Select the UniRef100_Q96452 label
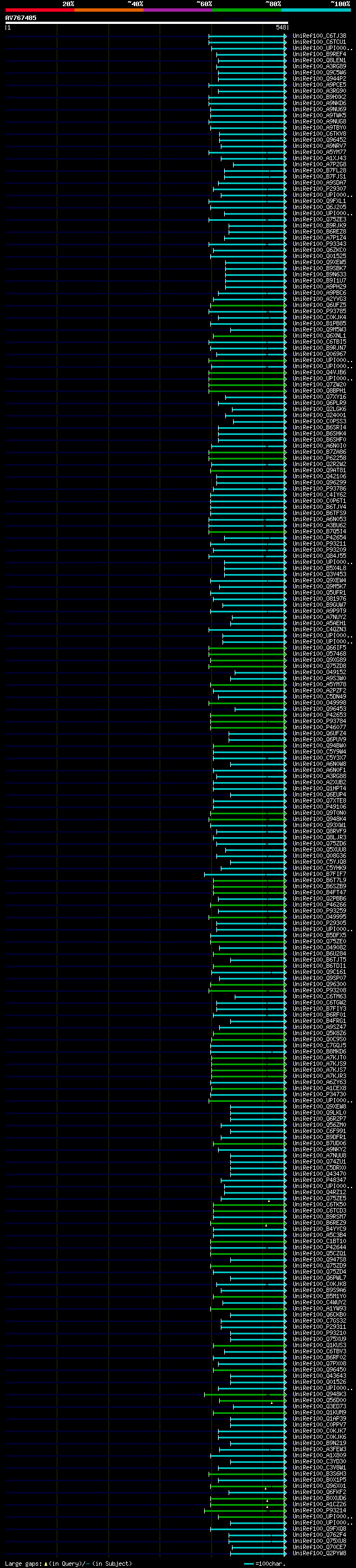 click(319, 140)
